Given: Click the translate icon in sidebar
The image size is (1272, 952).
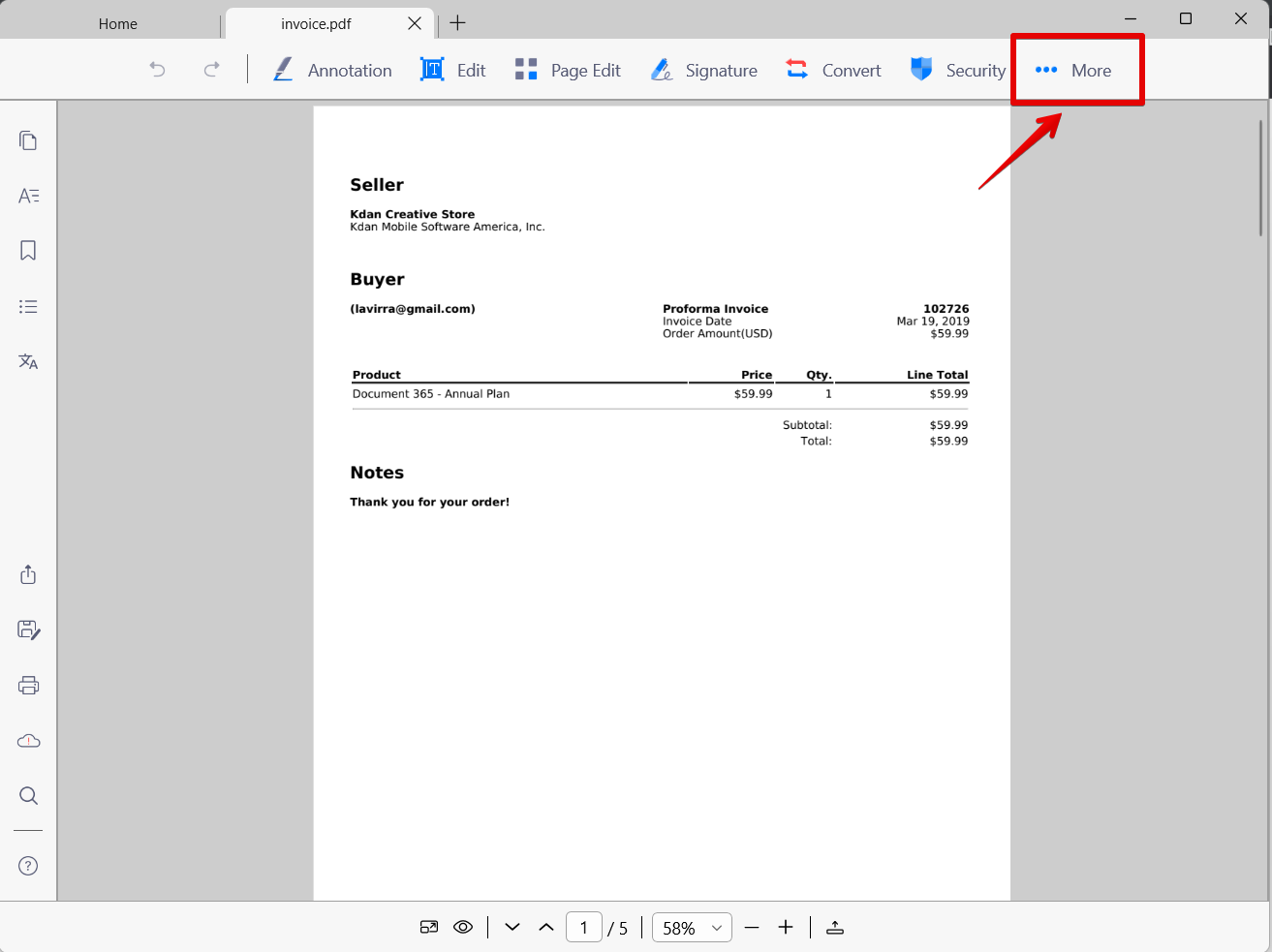Looking at the screenshot, I should coord(28,361).
